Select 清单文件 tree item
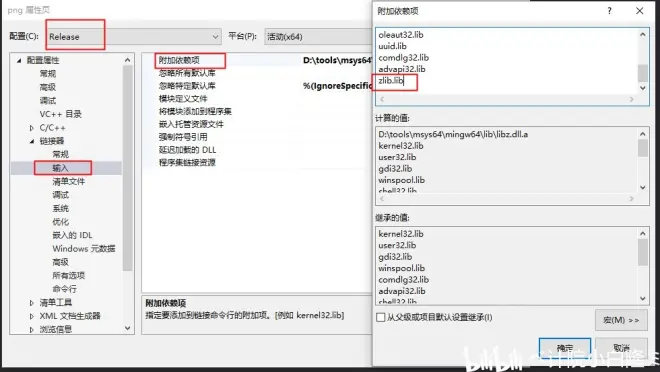The image size is (660, 372). pos(69,181)
